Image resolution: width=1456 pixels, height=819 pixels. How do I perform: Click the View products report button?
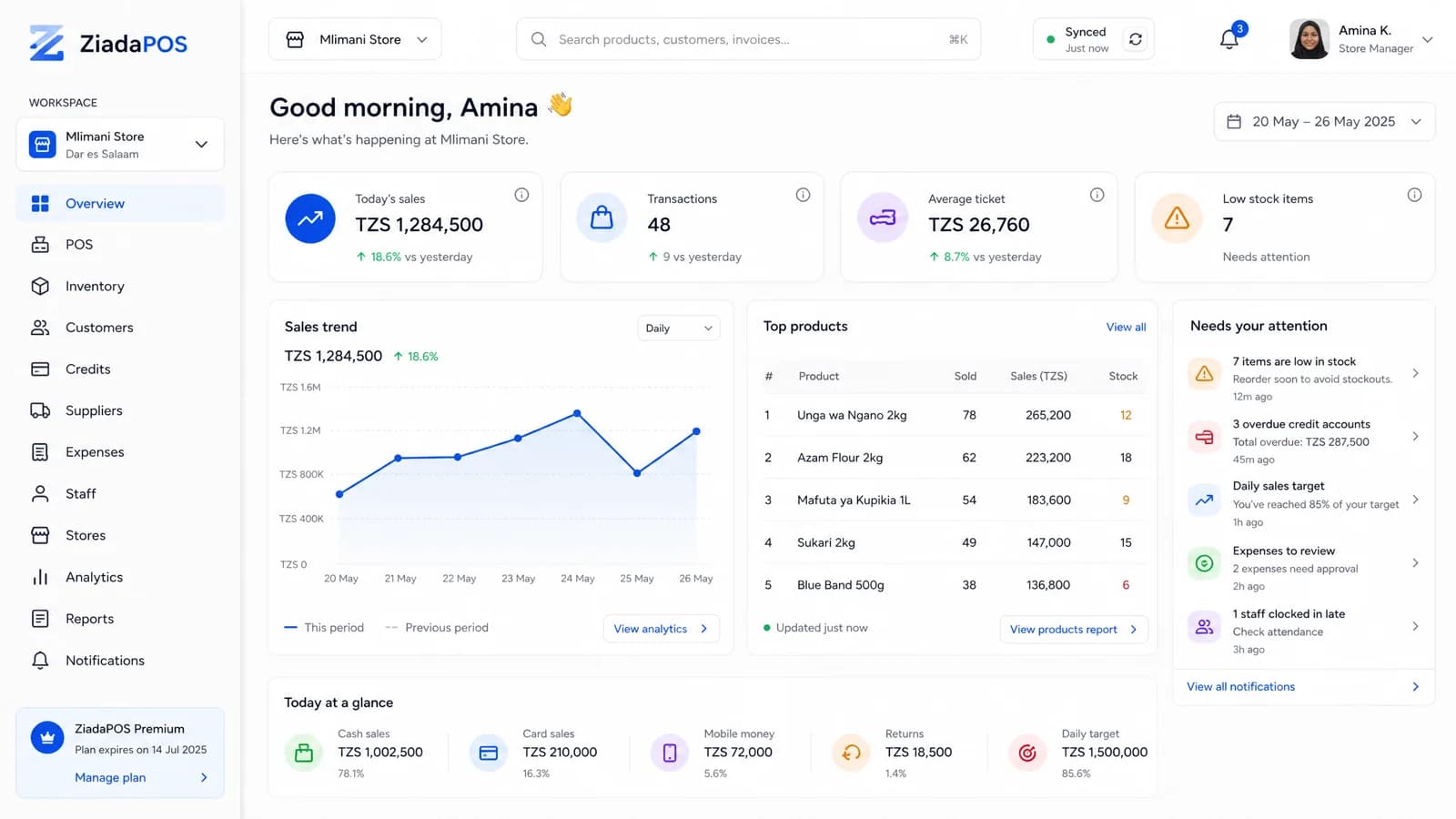click(x=1074, y=630)
